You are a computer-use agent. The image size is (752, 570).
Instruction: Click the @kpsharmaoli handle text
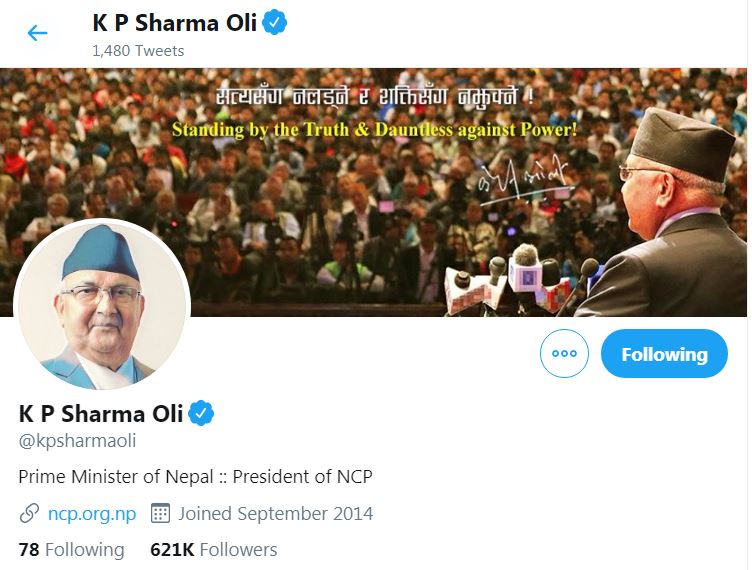[78, 441]
